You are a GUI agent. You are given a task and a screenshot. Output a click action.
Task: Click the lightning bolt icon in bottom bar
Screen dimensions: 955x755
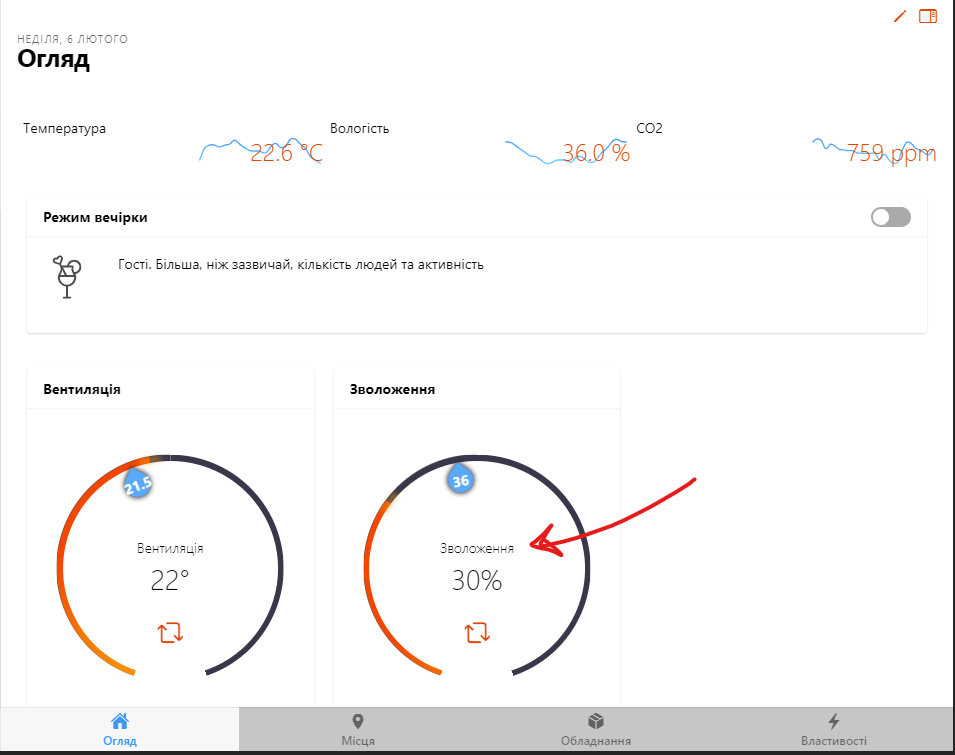click(x=834, y=722)
